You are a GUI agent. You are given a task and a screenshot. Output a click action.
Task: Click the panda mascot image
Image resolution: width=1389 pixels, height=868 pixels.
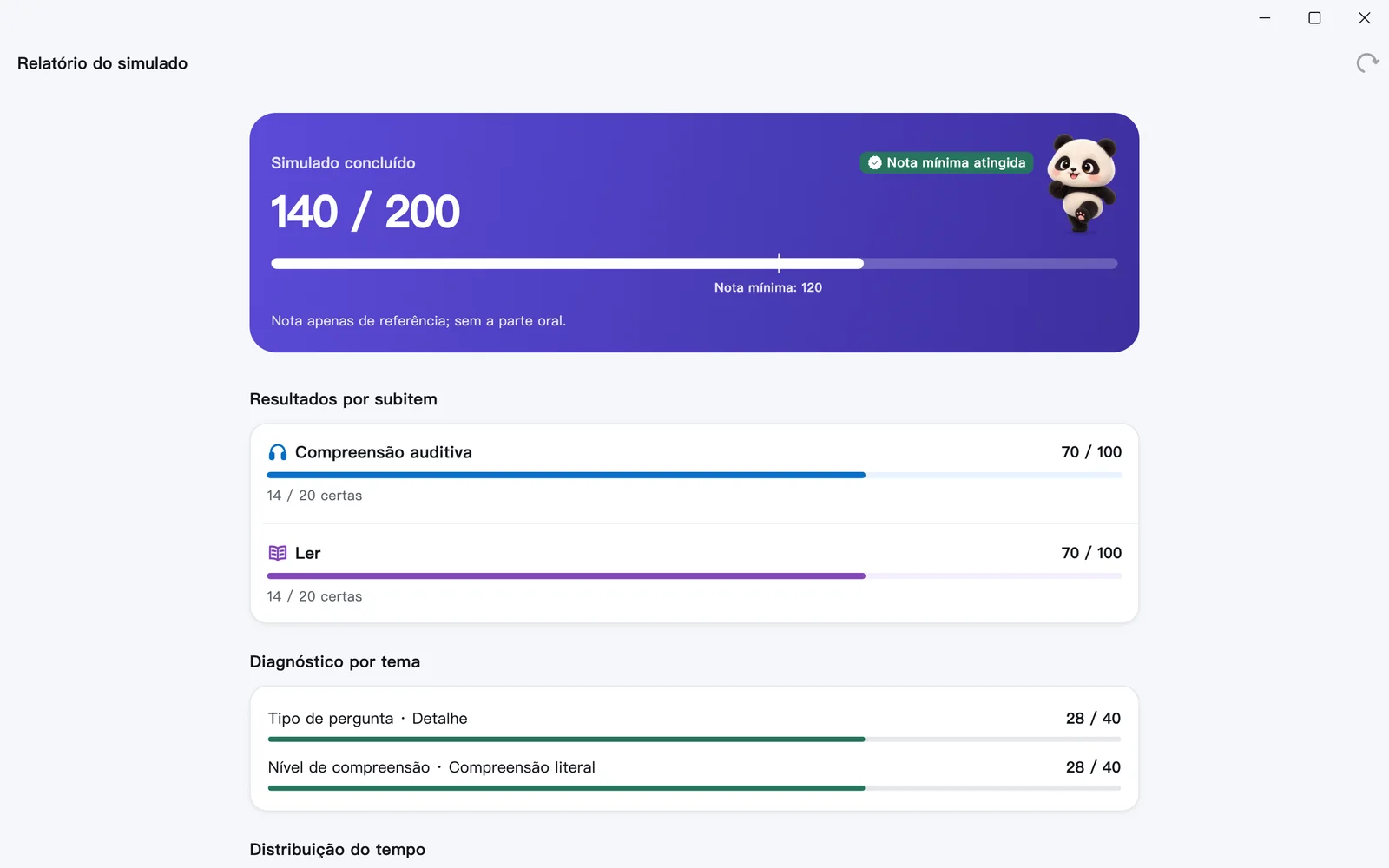click(1082, 183)
